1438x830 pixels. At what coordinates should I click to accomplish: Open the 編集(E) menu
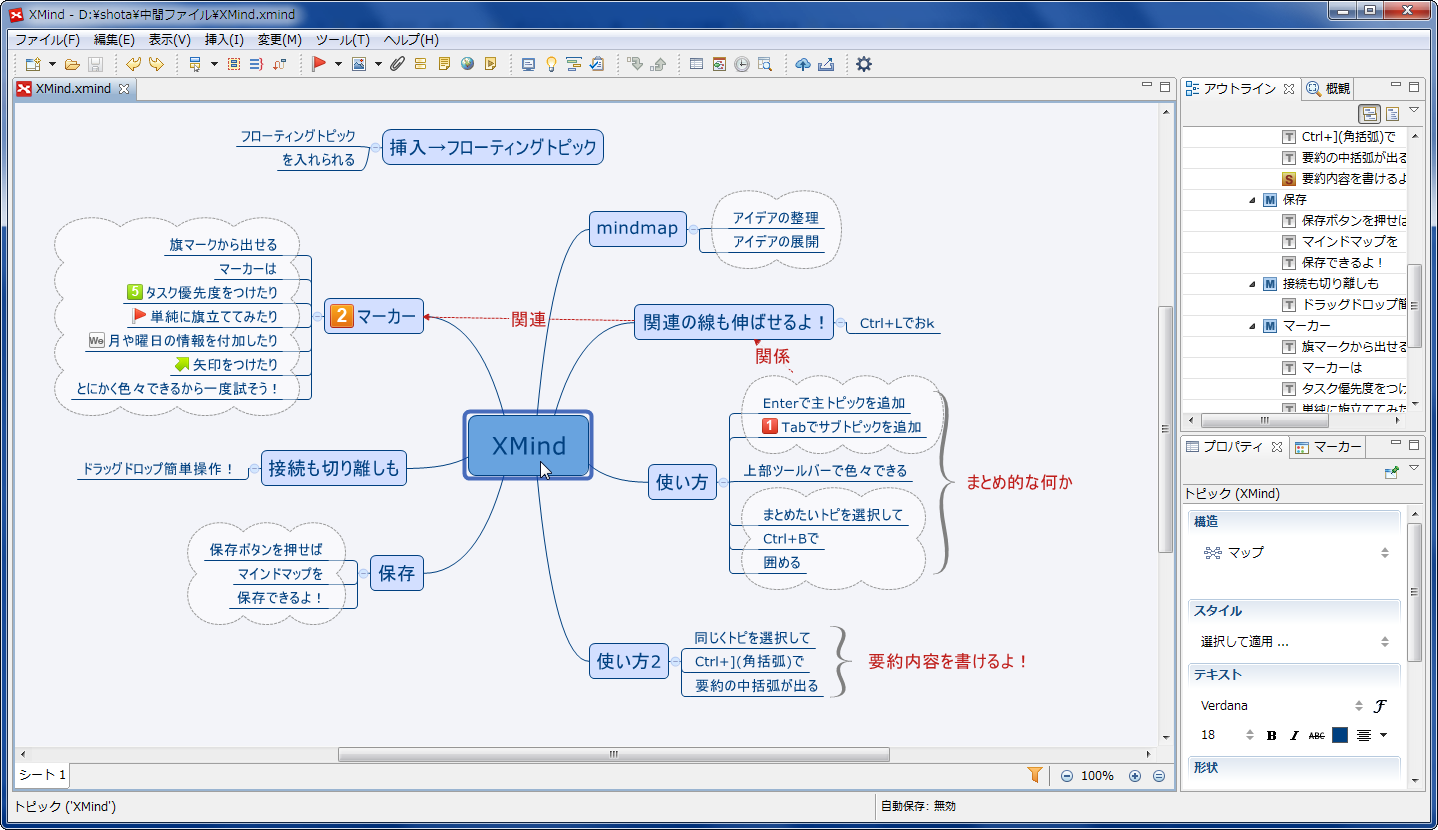[x=114, y=40]
